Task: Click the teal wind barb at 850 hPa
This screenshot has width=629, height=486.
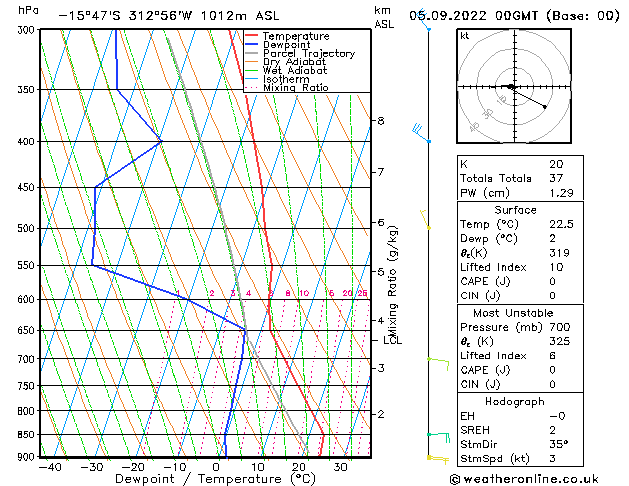Action: pyautogui.click(x=438, y=437)
